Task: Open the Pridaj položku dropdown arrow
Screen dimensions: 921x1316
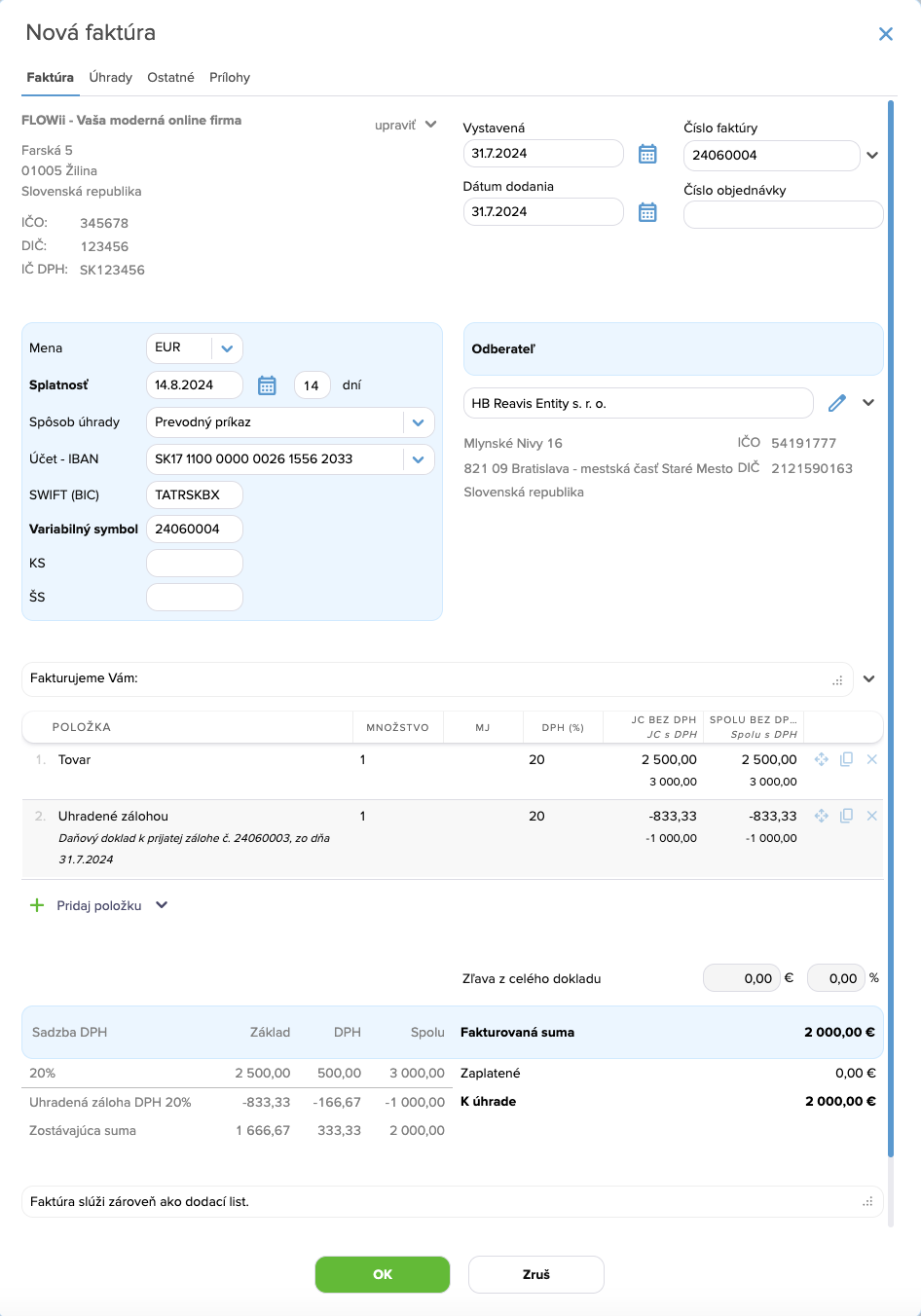Action: pos(162,905)
